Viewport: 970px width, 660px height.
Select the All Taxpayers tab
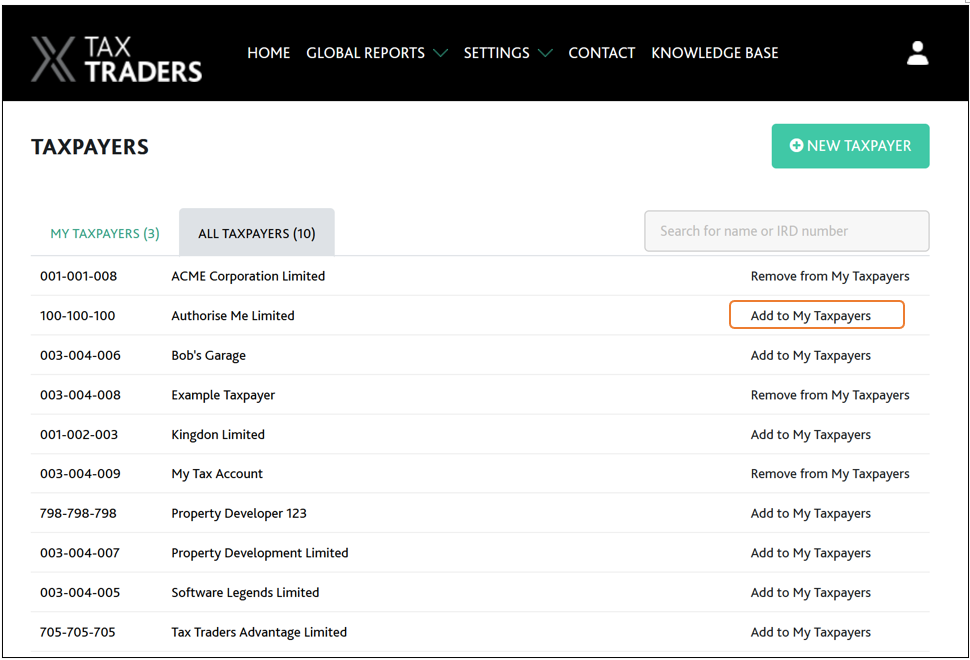pyautogui.click(x=256, y=234)
